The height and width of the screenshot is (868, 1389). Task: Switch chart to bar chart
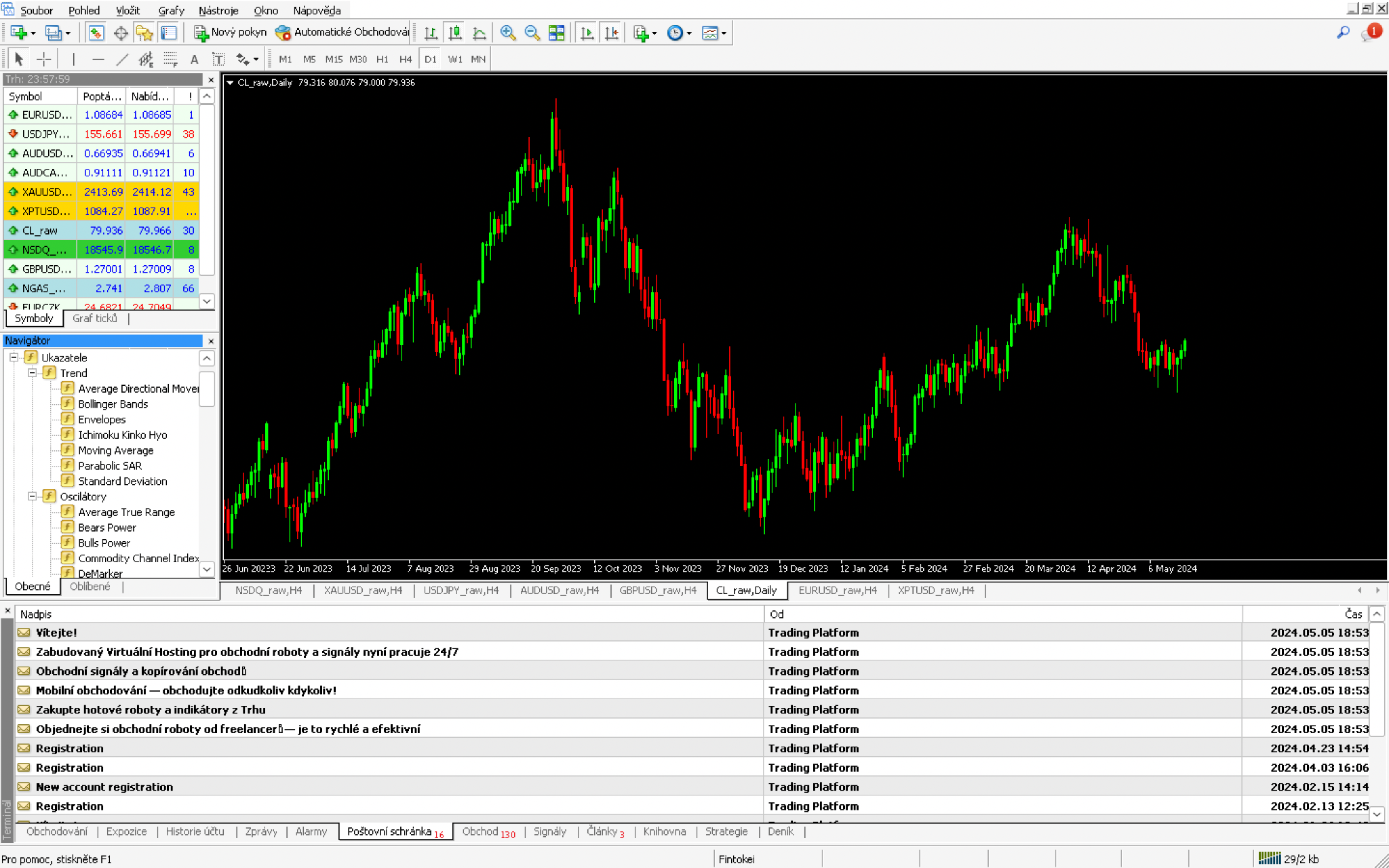430,33
